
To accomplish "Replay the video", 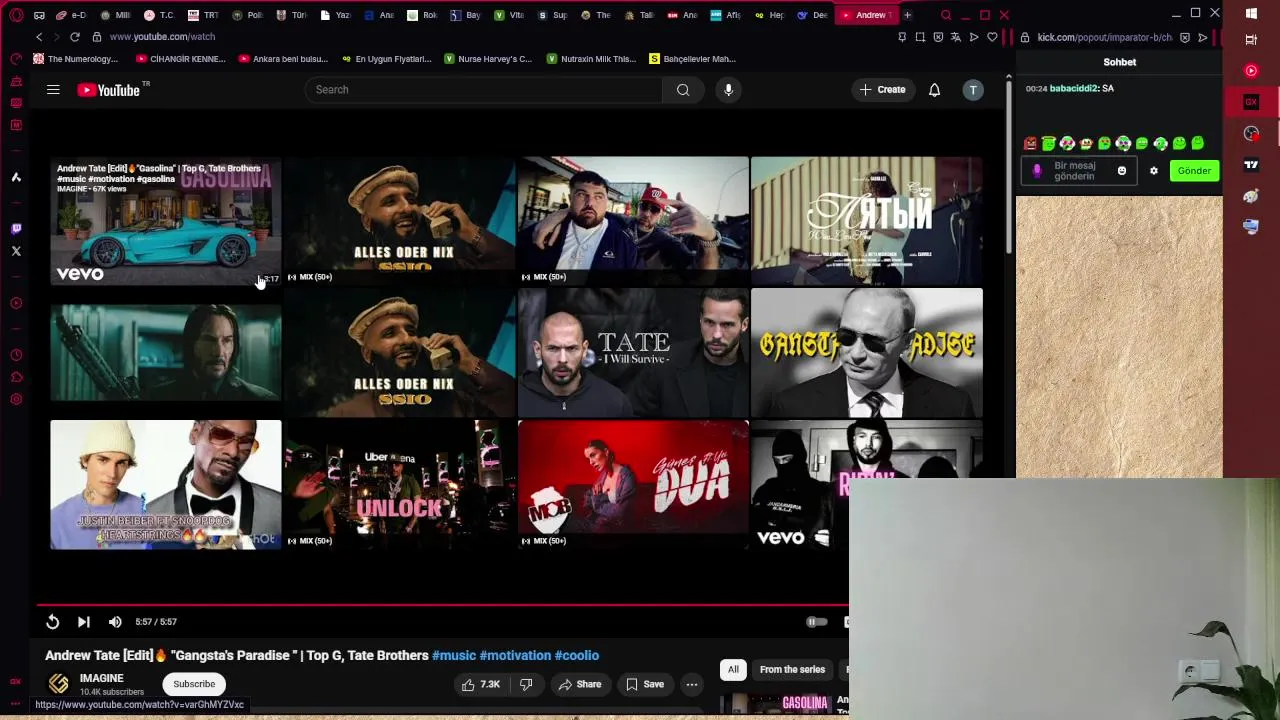I will 52,622.
